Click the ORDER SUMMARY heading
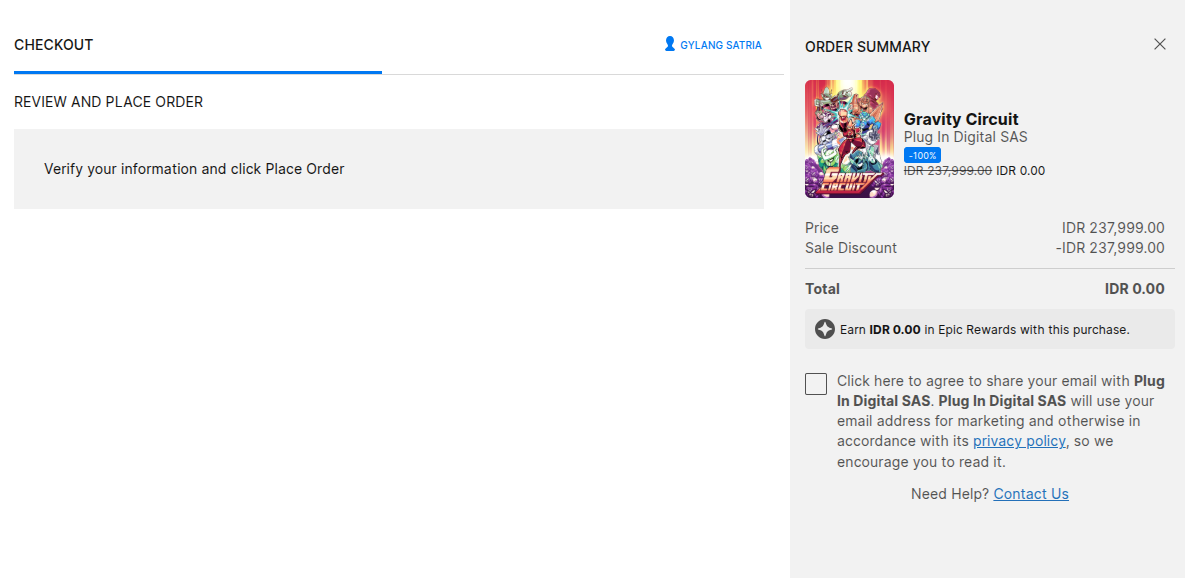Viewport: 1185px width, 578px height. pyautogui.click(x=867, y=47)
